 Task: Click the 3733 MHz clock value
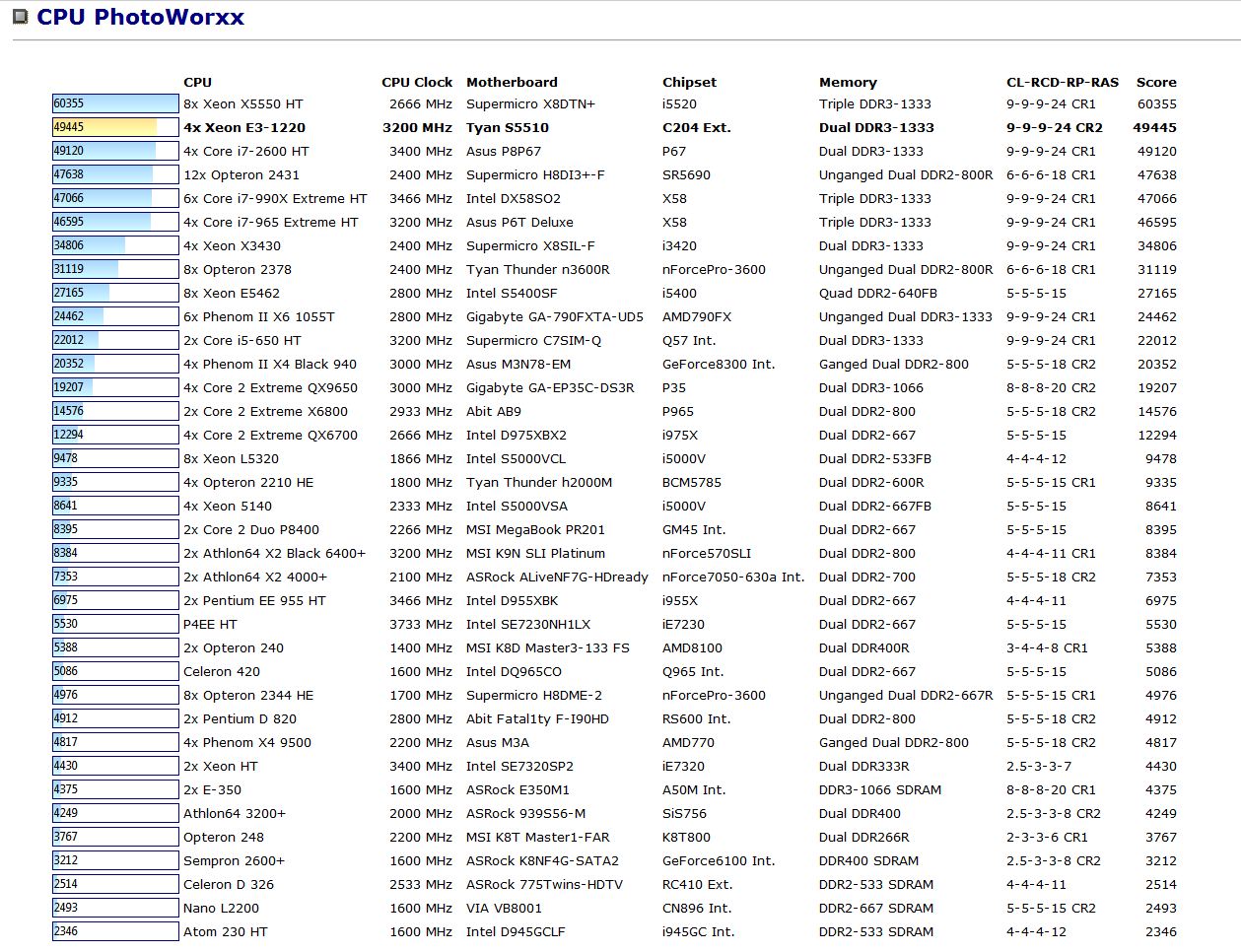pyautogui.click(x=421, y=624)
